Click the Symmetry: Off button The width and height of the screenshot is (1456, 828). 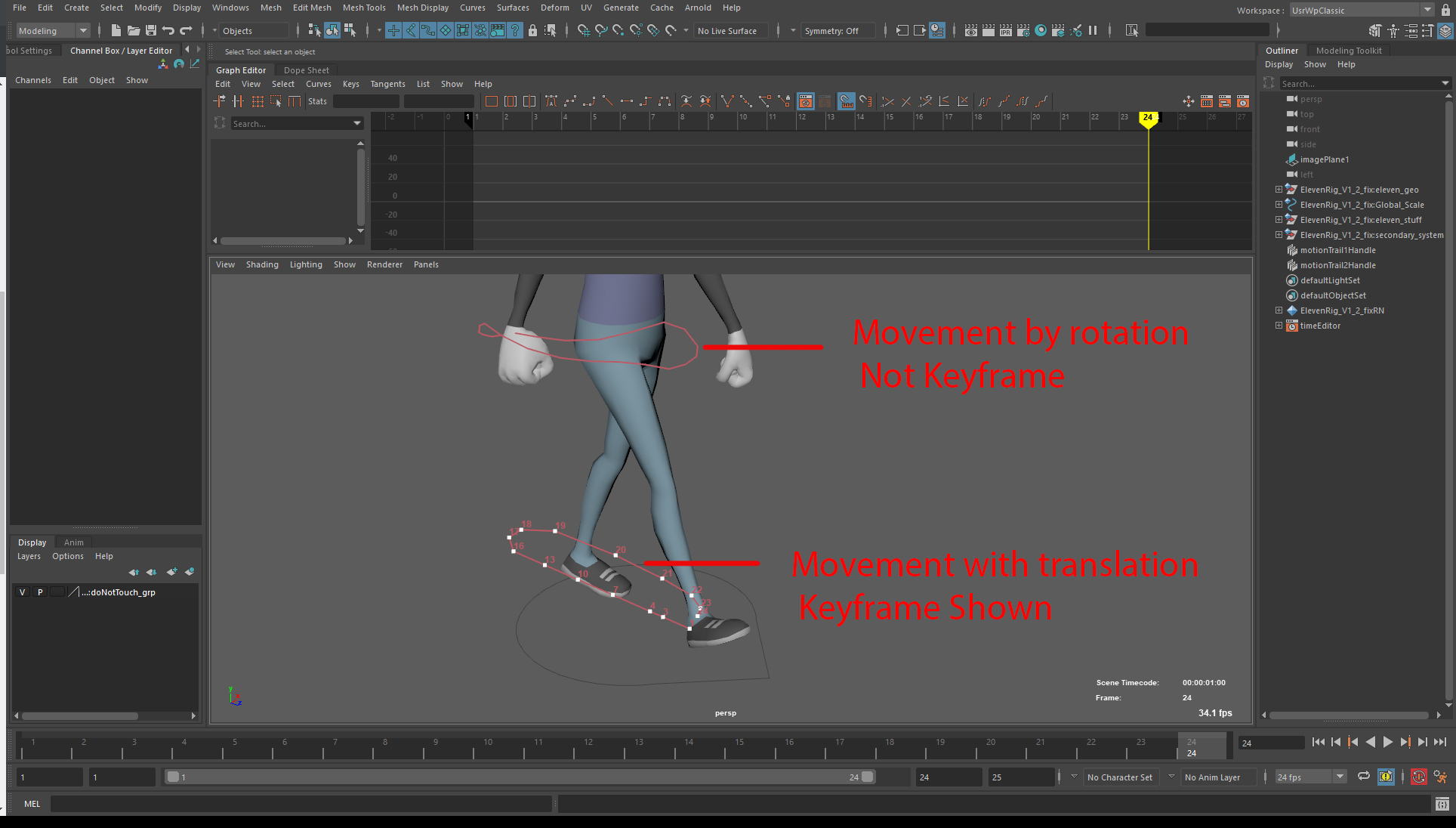(x=831, y=31)
